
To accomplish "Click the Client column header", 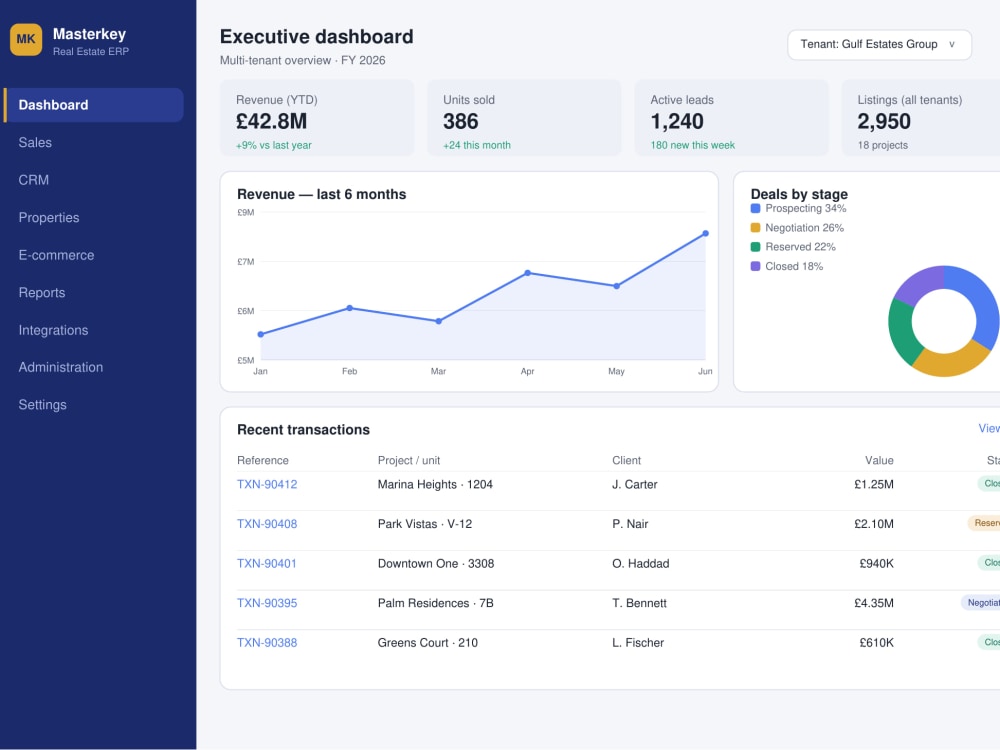I will pyautogui.click(x=626, y=460).
